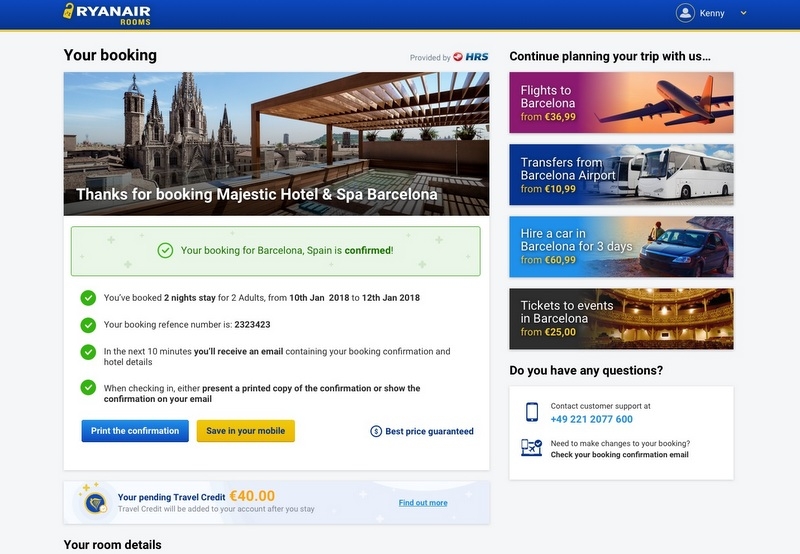Click the mobile phone support icon
This screenshot has height=554, width=800.
[x=531, y=412]
